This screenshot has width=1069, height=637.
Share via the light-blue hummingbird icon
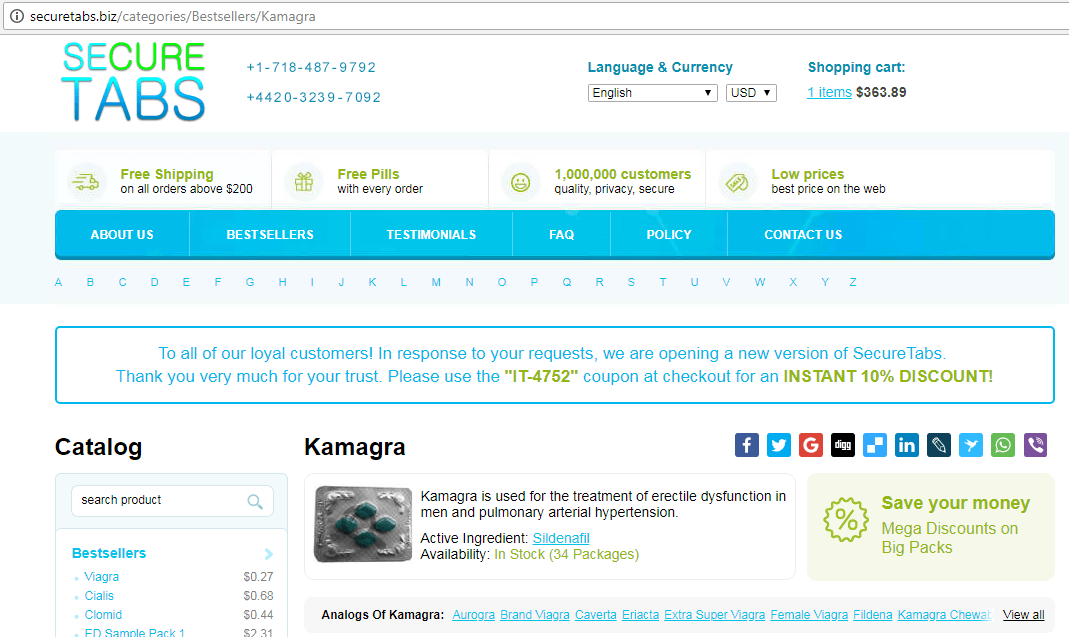pos(971,445)
